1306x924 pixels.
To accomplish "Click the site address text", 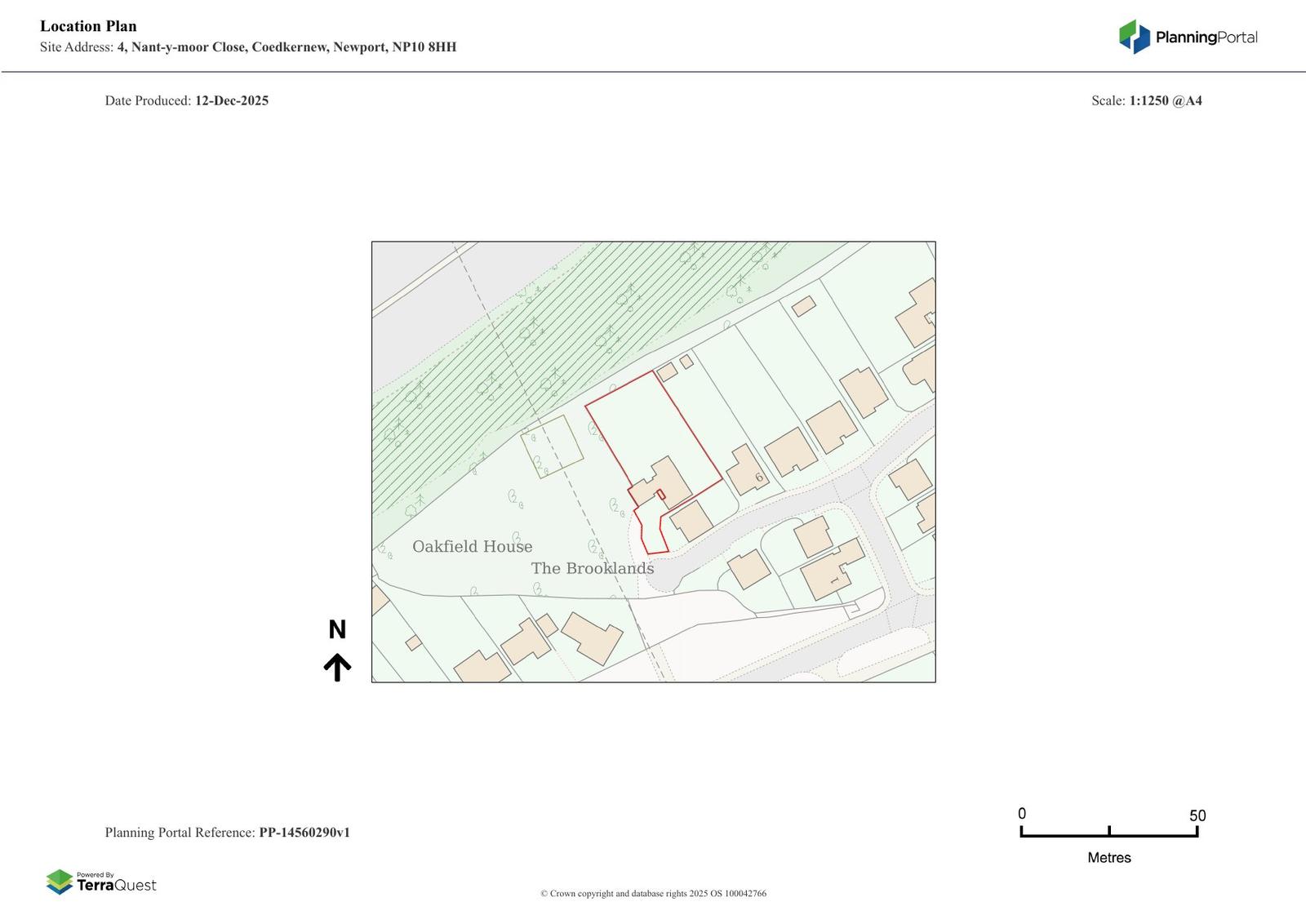I will pos(286,47).
